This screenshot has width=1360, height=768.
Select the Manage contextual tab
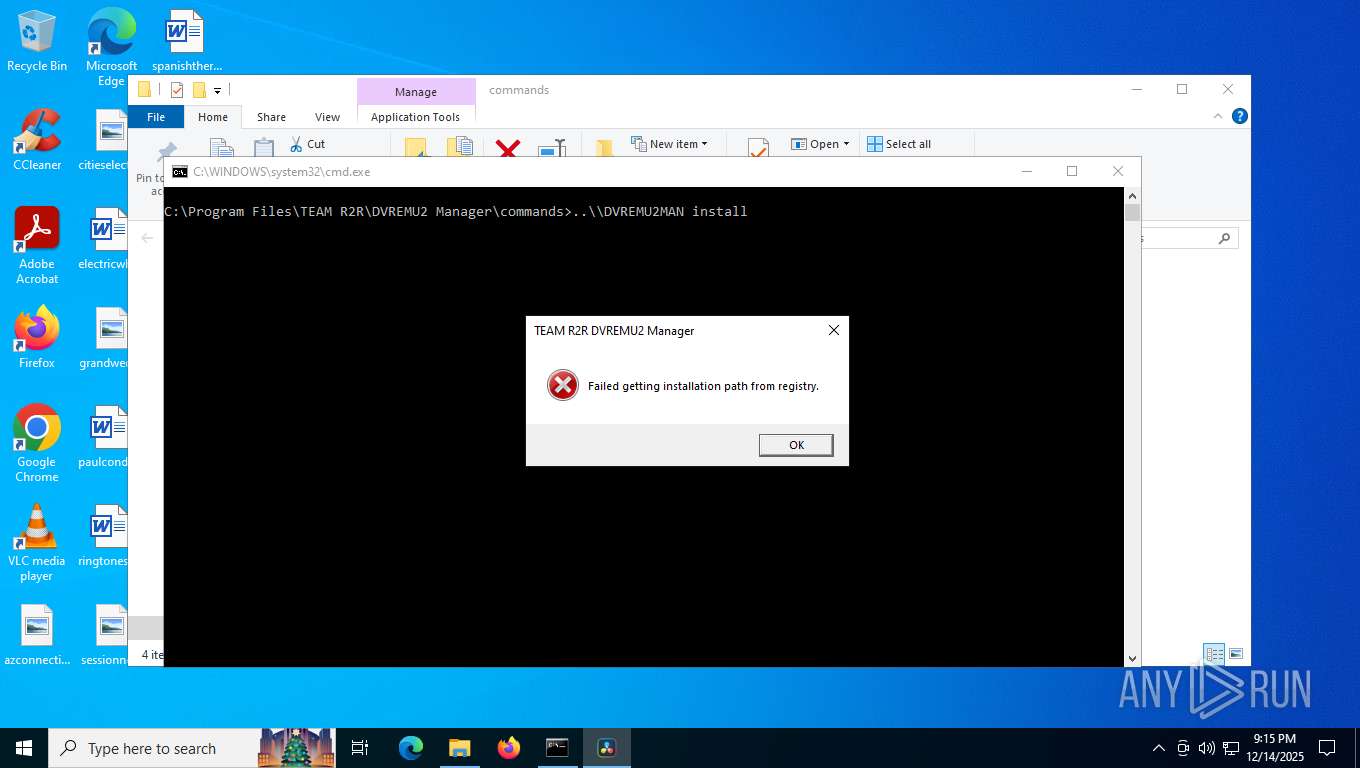click(416, 91)
